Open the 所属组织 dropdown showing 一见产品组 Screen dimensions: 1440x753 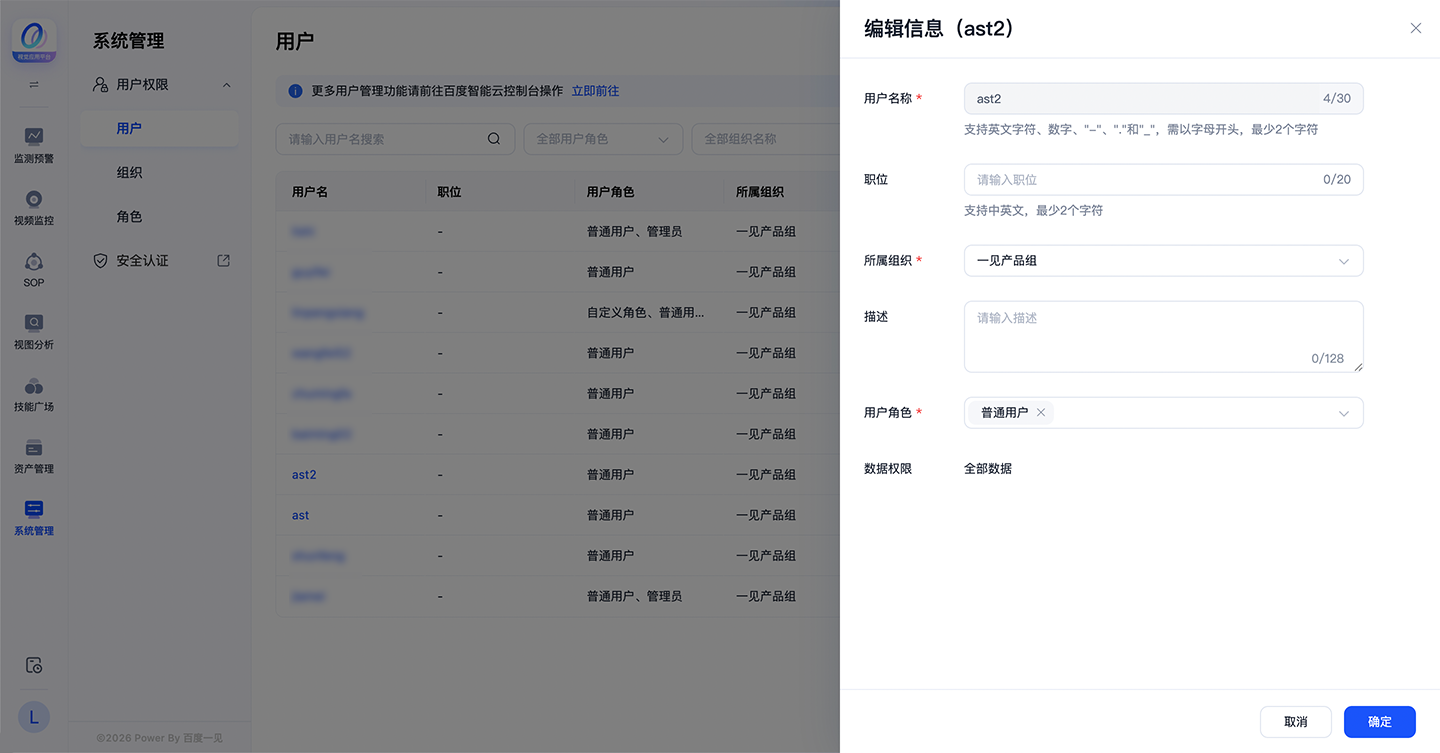click(1163, 260)
